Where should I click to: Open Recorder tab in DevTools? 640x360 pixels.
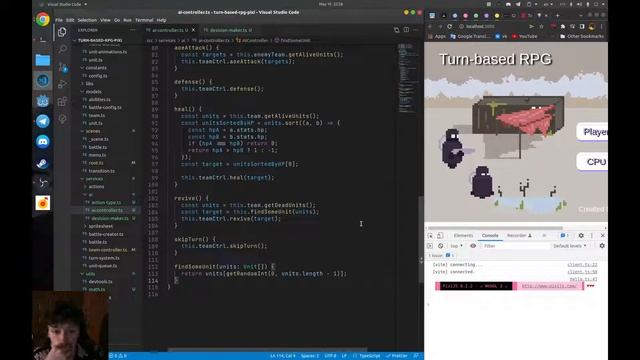519,236
